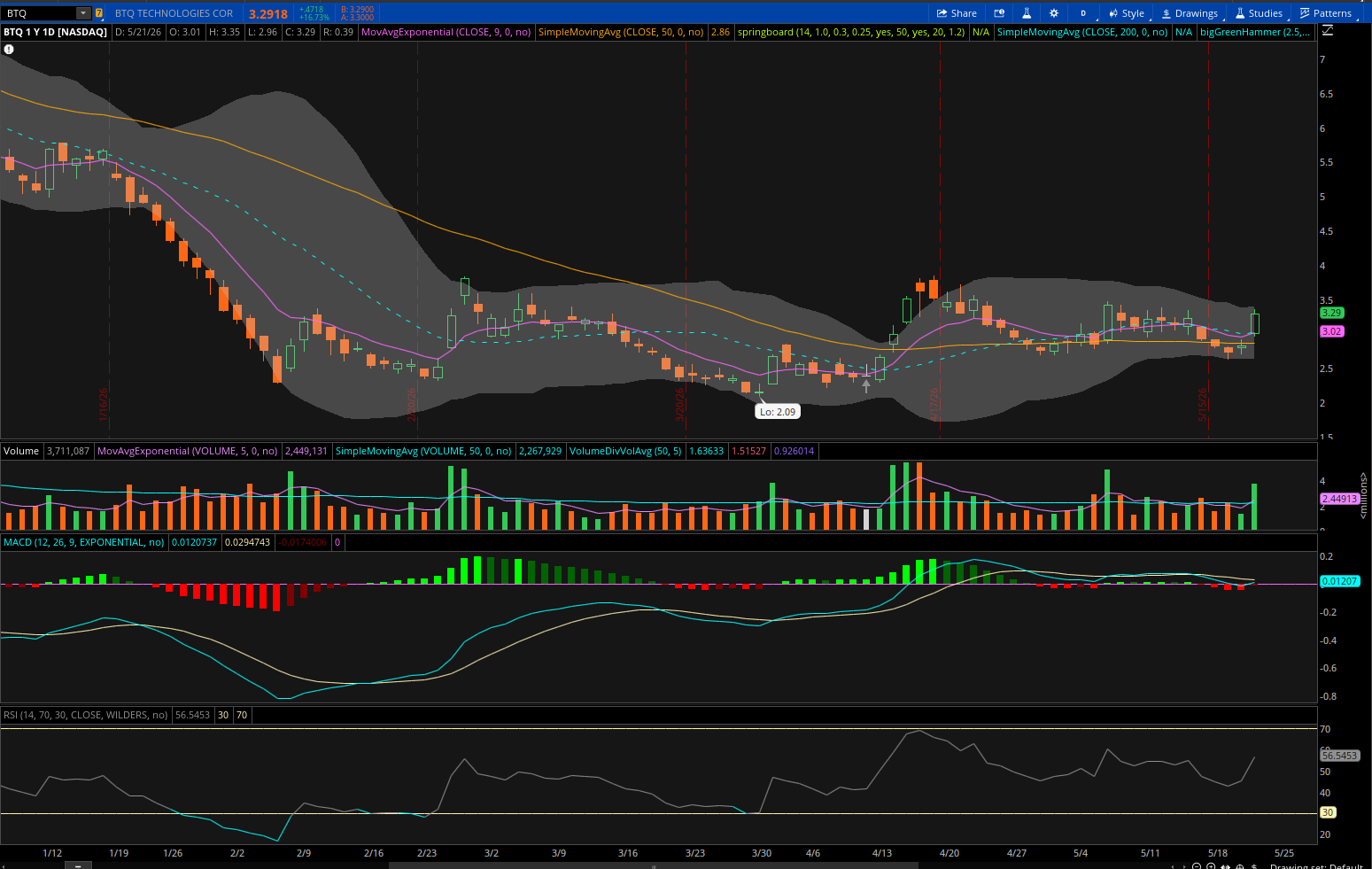
Task: Open the Drawings menu
Action: tap(1190, 13)
